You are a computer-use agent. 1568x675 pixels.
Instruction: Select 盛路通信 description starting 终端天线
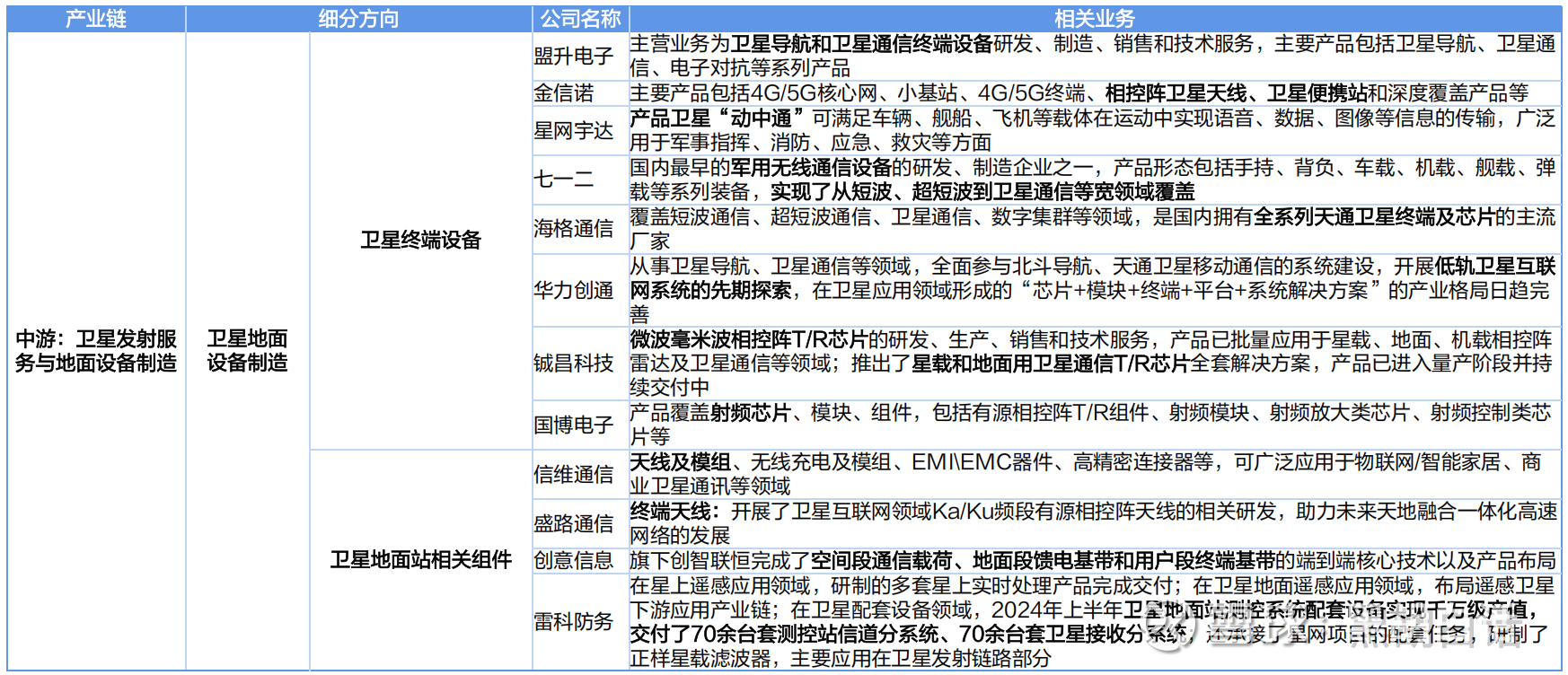[1095, 523]
